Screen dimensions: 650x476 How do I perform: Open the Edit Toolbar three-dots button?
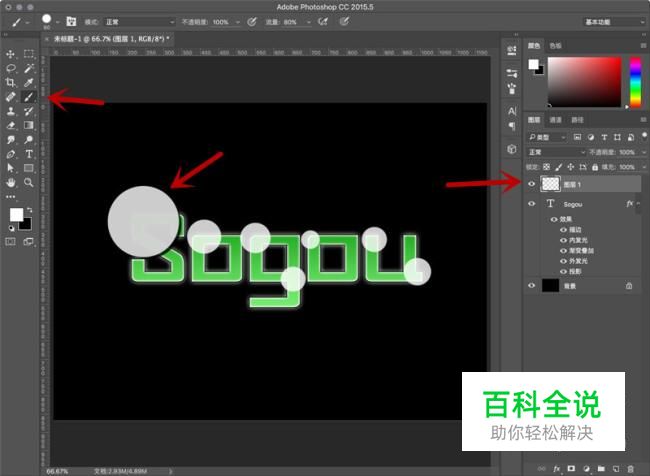point(10,197)
